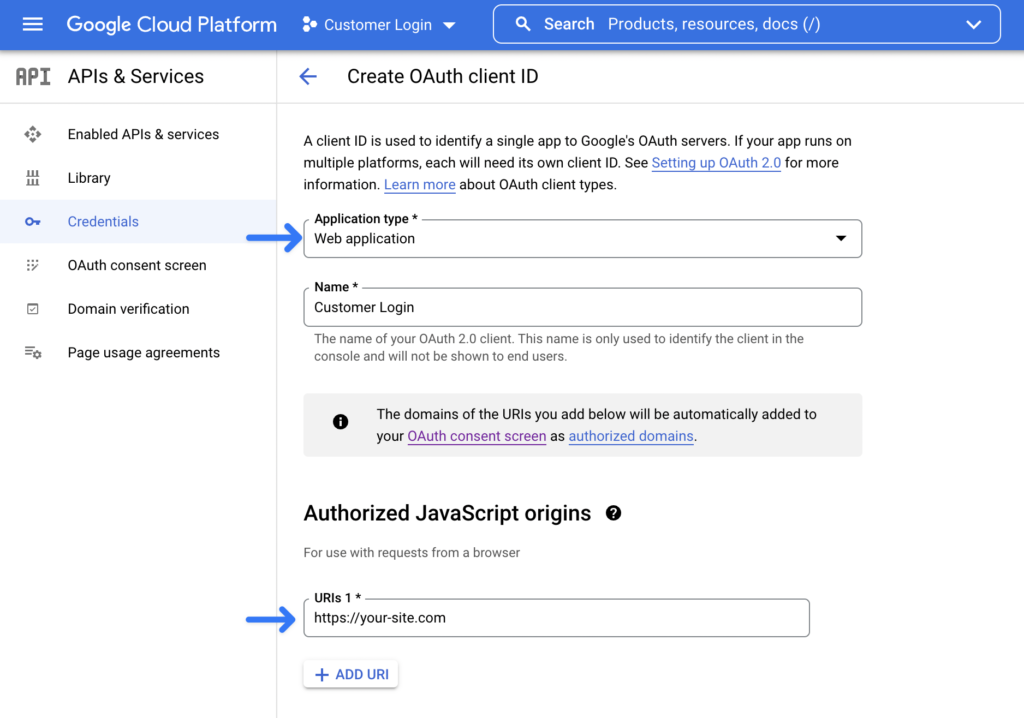Click the Domain verification sidebar icon
Screen dimensions: 1024x718
coord(33,308)
